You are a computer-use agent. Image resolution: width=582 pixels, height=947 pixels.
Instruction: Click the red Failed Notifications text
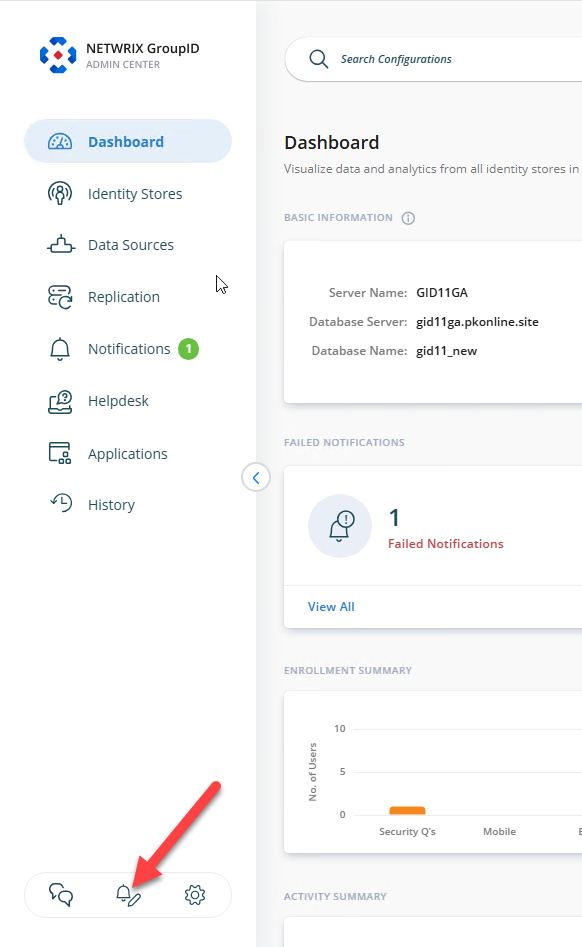[446, 543]
